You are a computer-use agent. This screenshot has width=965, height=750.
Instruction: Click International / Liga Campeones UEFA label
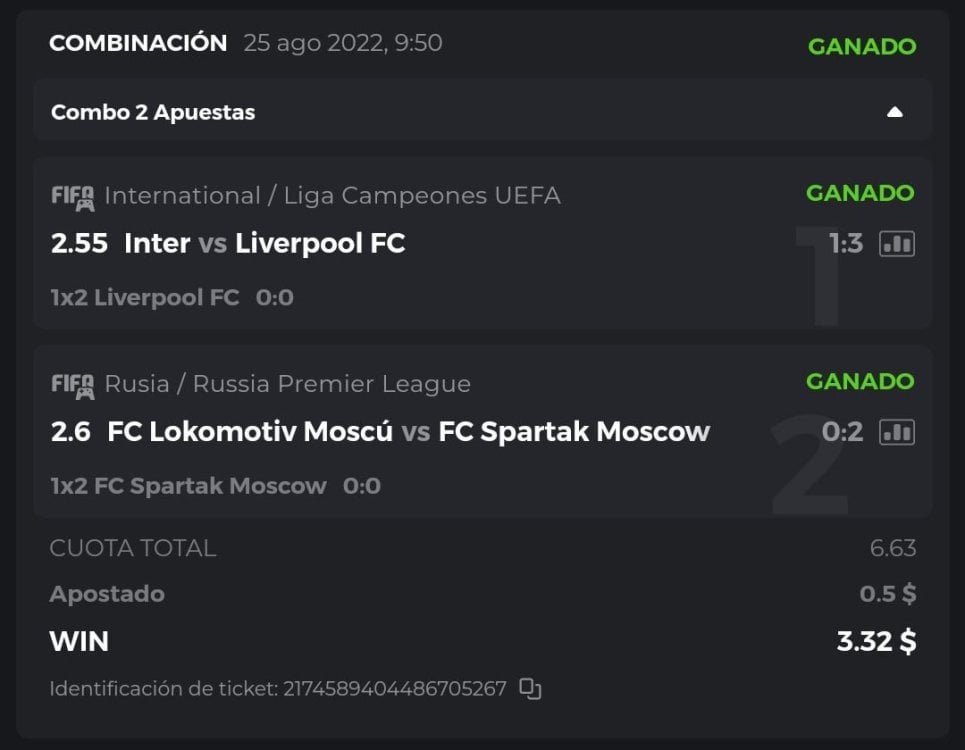click(332, 196)
